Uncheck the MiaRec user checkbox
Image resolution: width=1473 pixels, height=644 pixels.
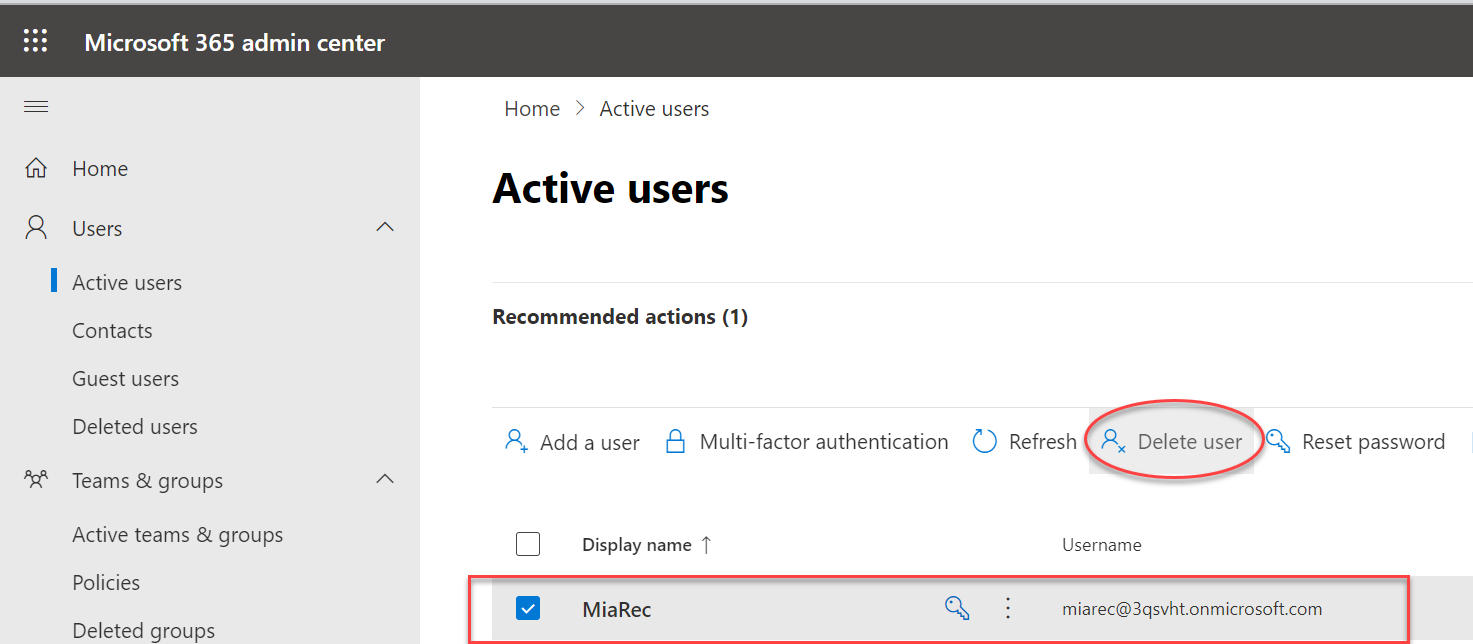pyautogui.click(x=528, y=608)
